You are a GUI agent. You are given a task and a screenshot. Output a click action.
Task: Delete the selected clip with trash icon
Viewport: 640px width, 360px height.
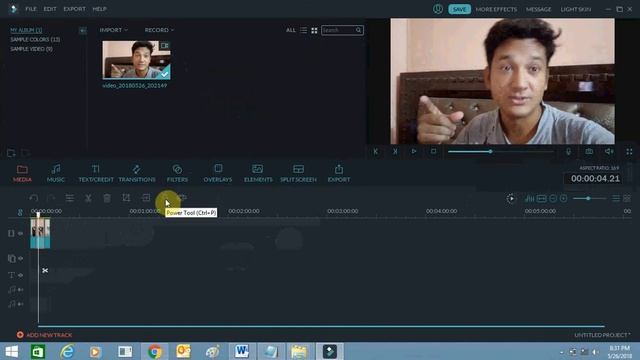pos(107,198)
